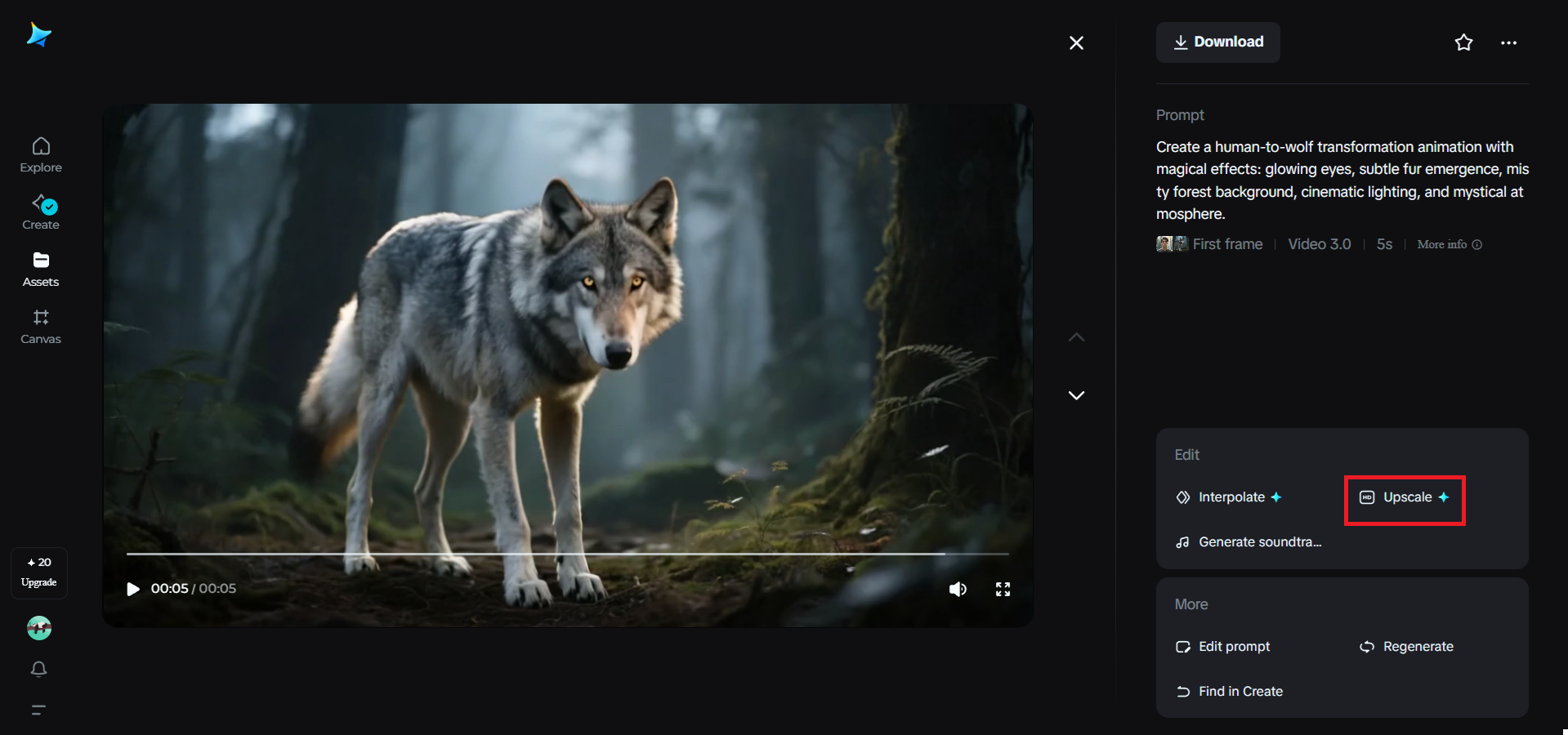Image resolution: width=1568 pixels, height=735 pixels.
Task: Click the prompt text describing wolf transformation
Action: 1342,180
